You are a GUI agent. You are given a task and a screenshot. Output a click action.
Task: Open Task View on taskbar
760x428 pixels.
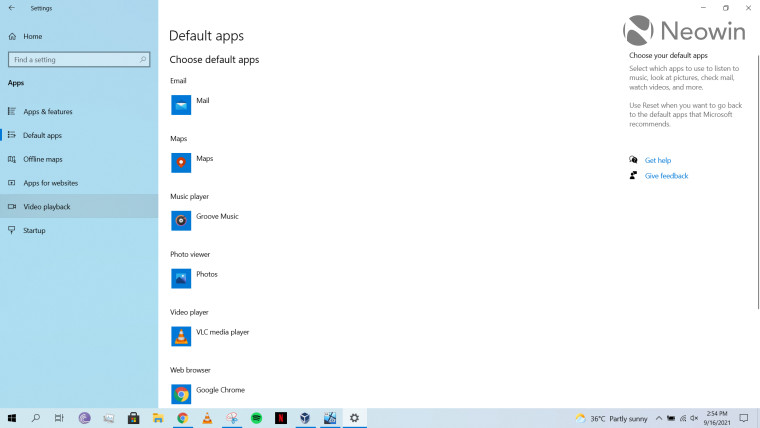(x=59, y=418)
